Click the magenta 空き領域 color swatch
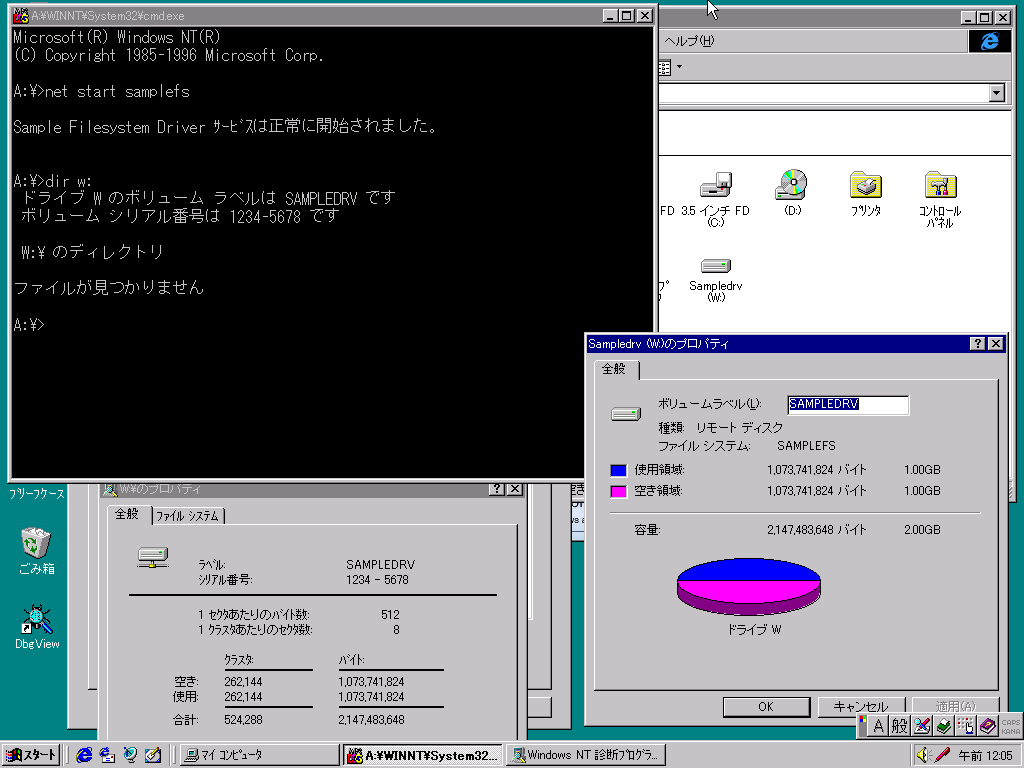Image resolution: width=1024 pixels, height=768 pixels. pyautogui.click(x=618, y=491)
